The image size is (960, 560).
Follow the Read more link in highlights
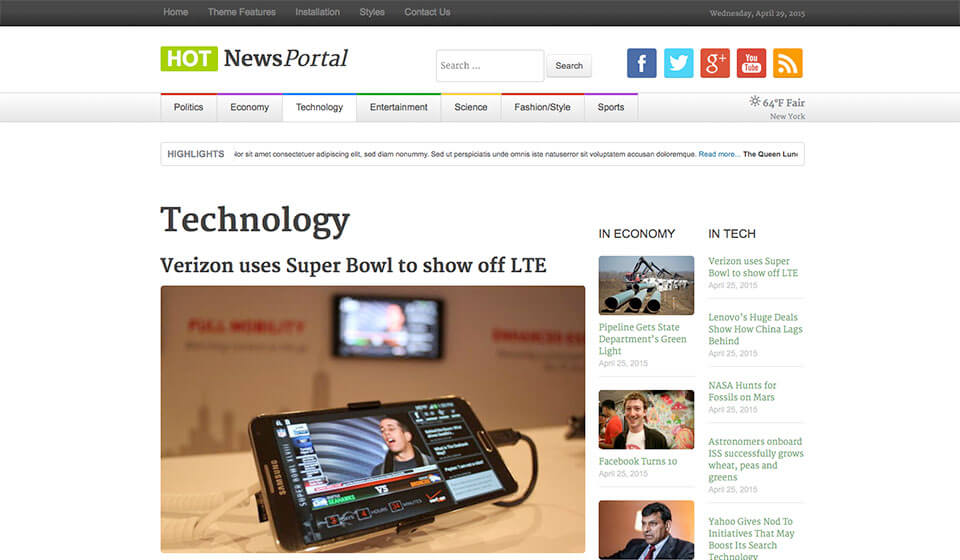(x=719, y=154)
